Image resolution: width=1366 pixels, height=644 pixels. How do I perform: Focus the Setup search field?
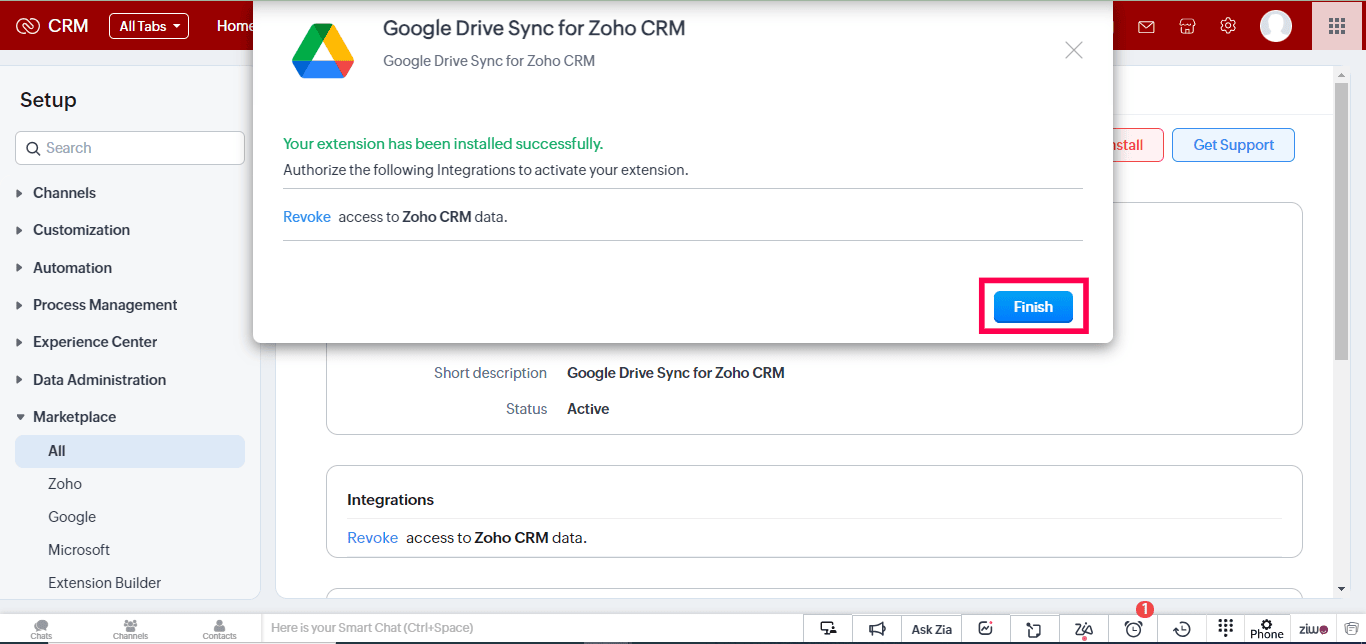[130, 148]
